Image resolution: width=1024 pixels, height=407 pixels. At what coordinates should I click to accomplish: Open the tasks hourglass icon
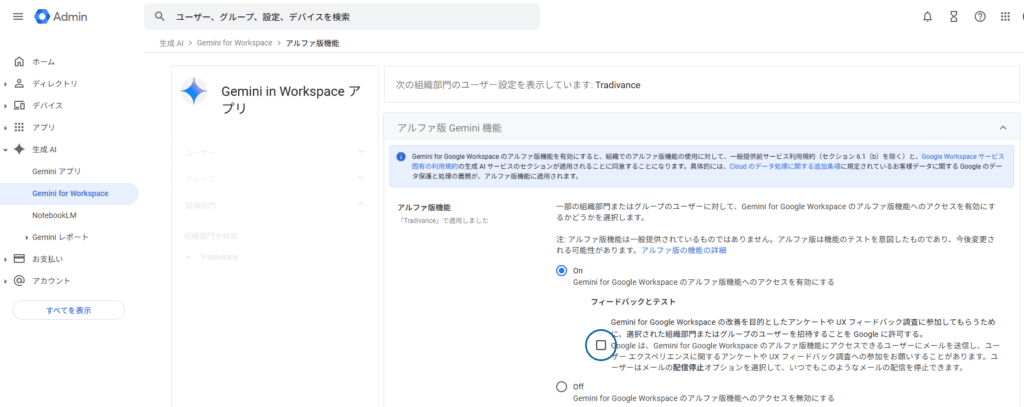pos(954,17)
